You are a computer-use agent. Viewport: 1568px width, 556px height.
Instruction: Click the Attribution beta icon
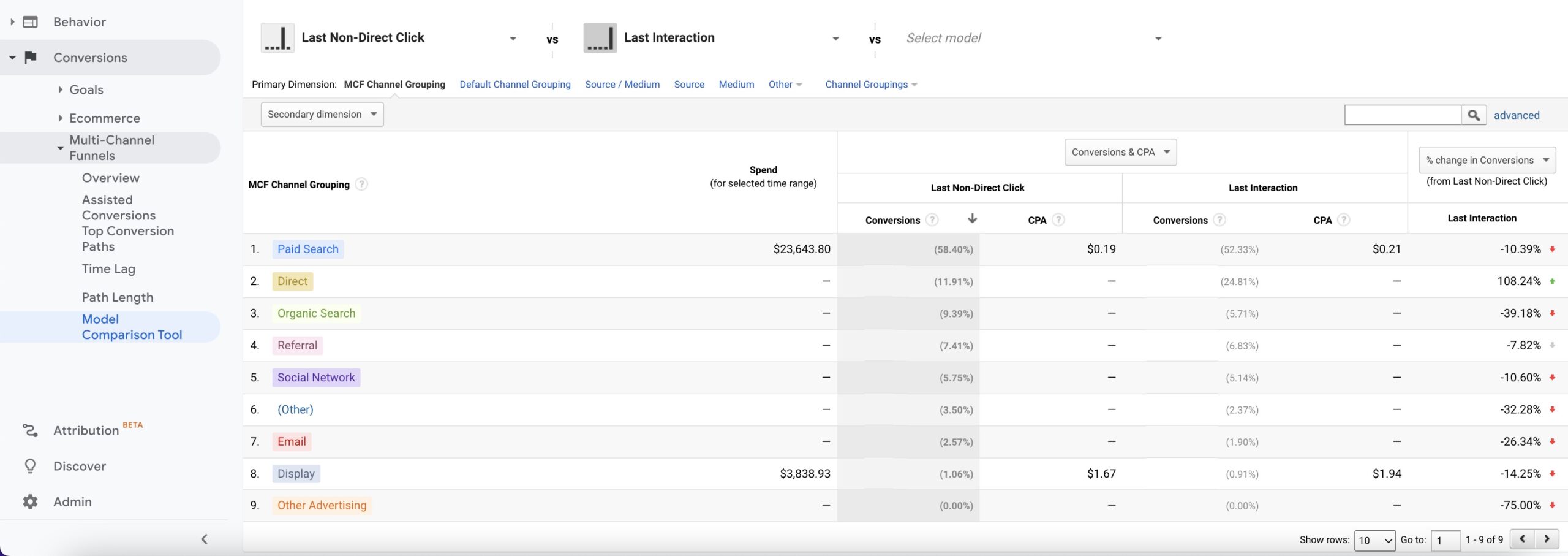click(x=30, y=430)
